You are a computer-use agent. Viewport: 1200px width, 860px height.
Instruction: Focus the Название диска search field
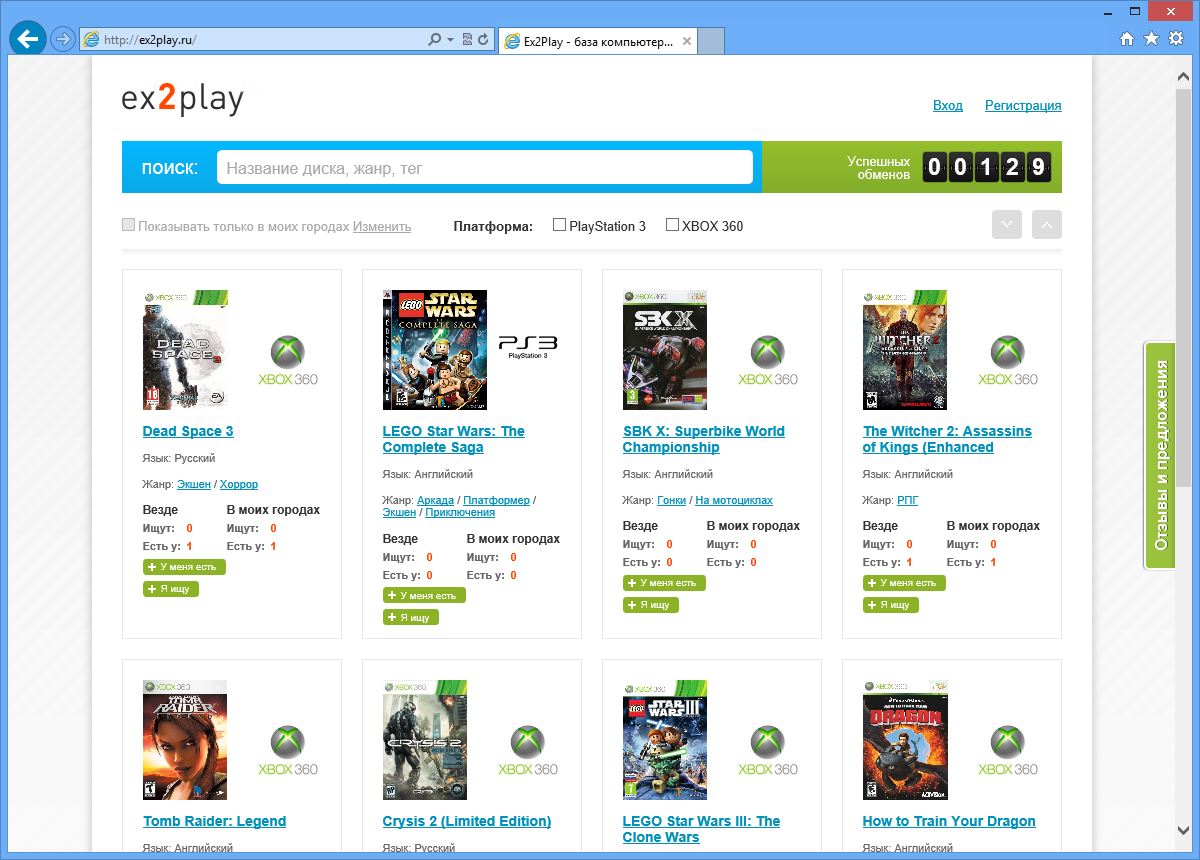point(485,167)
